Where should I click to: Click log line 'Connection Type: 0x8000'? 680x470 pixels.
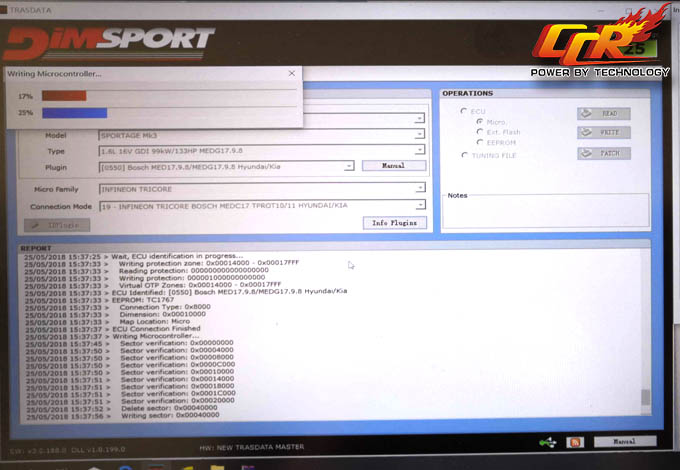pyautogui.click(x=165, y=307)
